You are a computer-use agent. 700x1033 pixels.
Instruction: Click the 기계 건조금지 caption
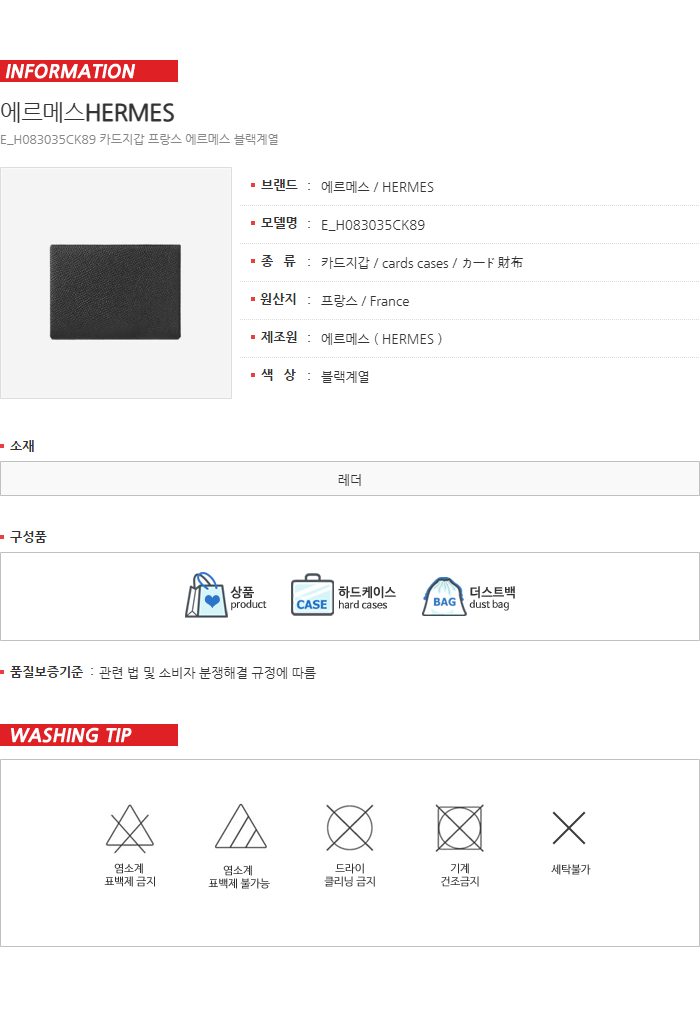460,875
